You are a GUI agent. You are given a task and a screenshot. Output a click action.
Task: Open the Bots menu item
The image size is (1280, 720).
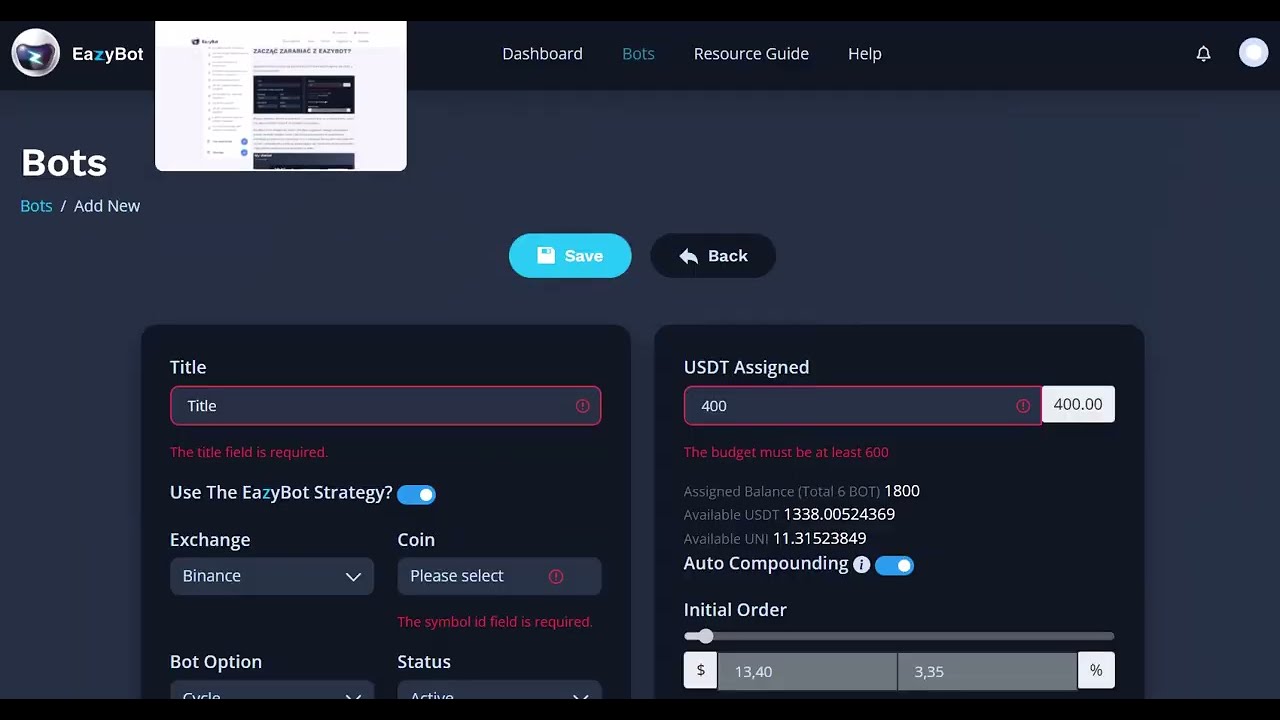coord(638,54)
